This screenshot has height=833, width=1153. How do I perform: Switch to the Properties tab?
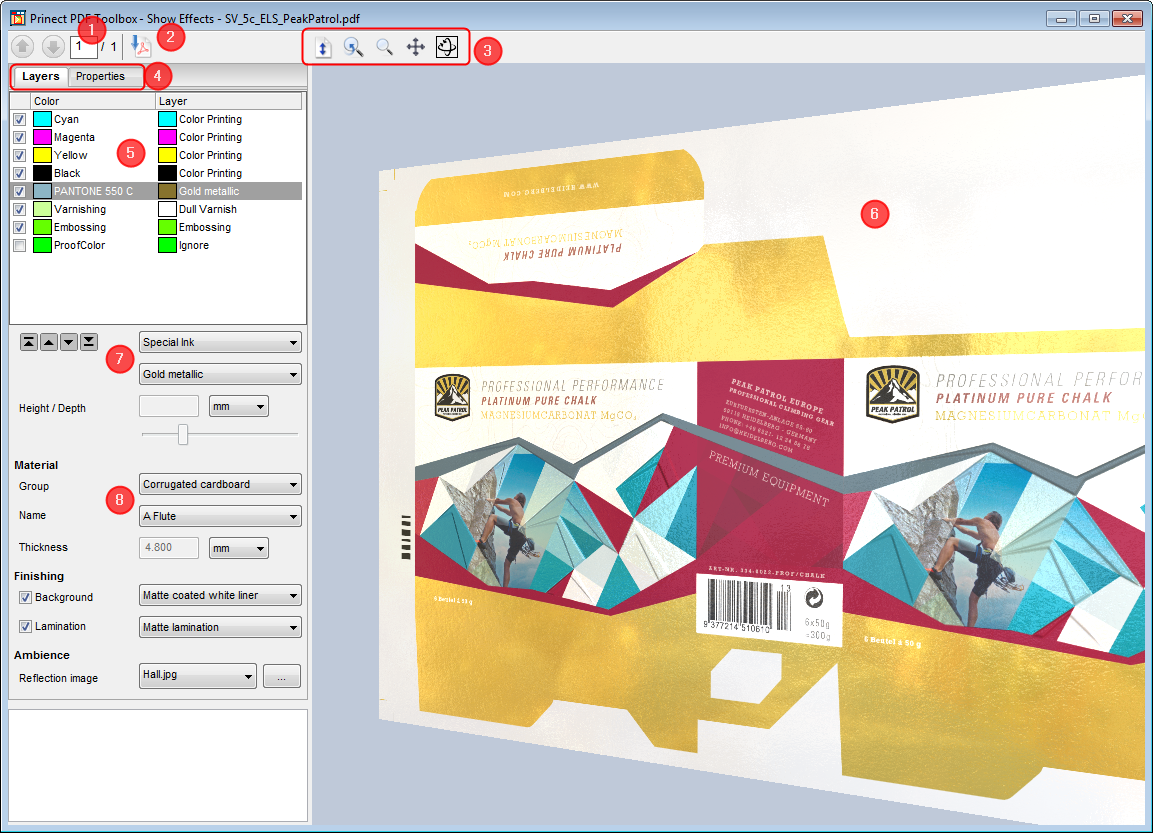pyautogui.click(x=101, y=76)
